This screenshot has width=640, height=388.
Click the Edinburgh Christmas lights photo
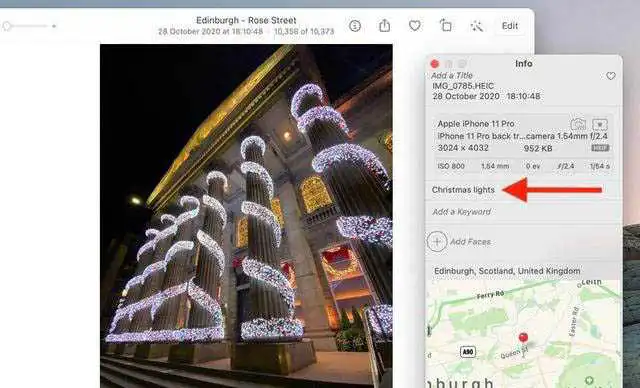click(247, 216)
